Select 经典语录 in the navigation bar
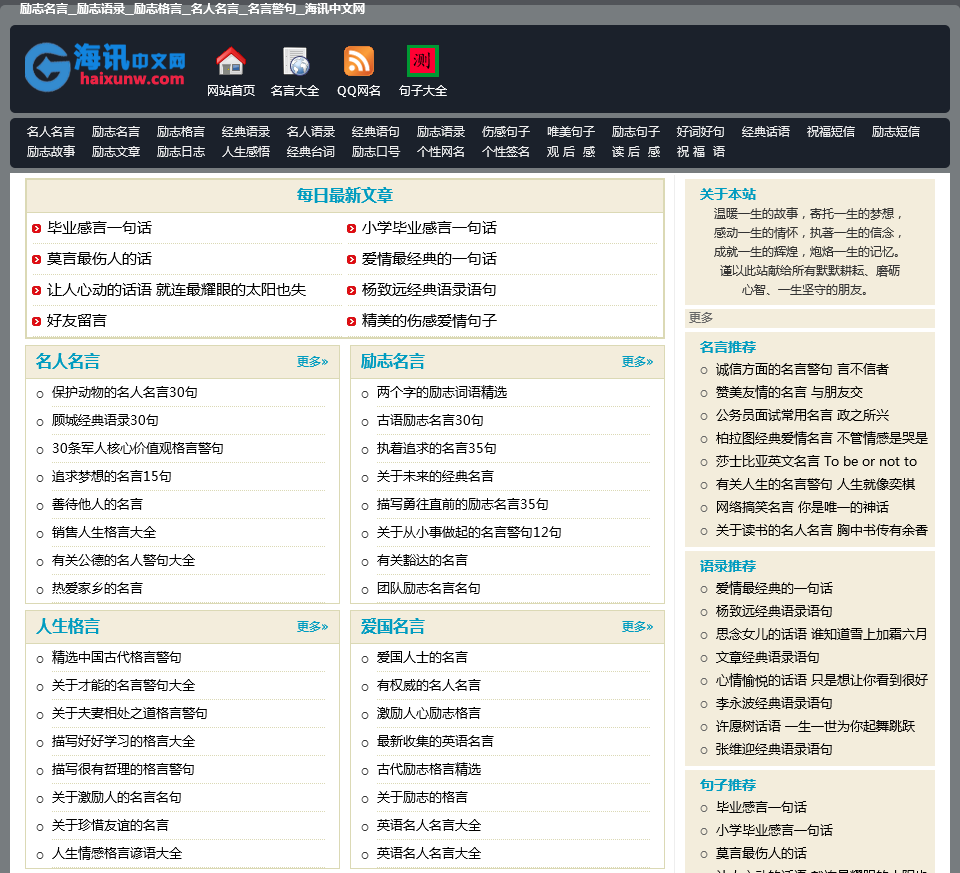The image size is (960, 873). 246,132
